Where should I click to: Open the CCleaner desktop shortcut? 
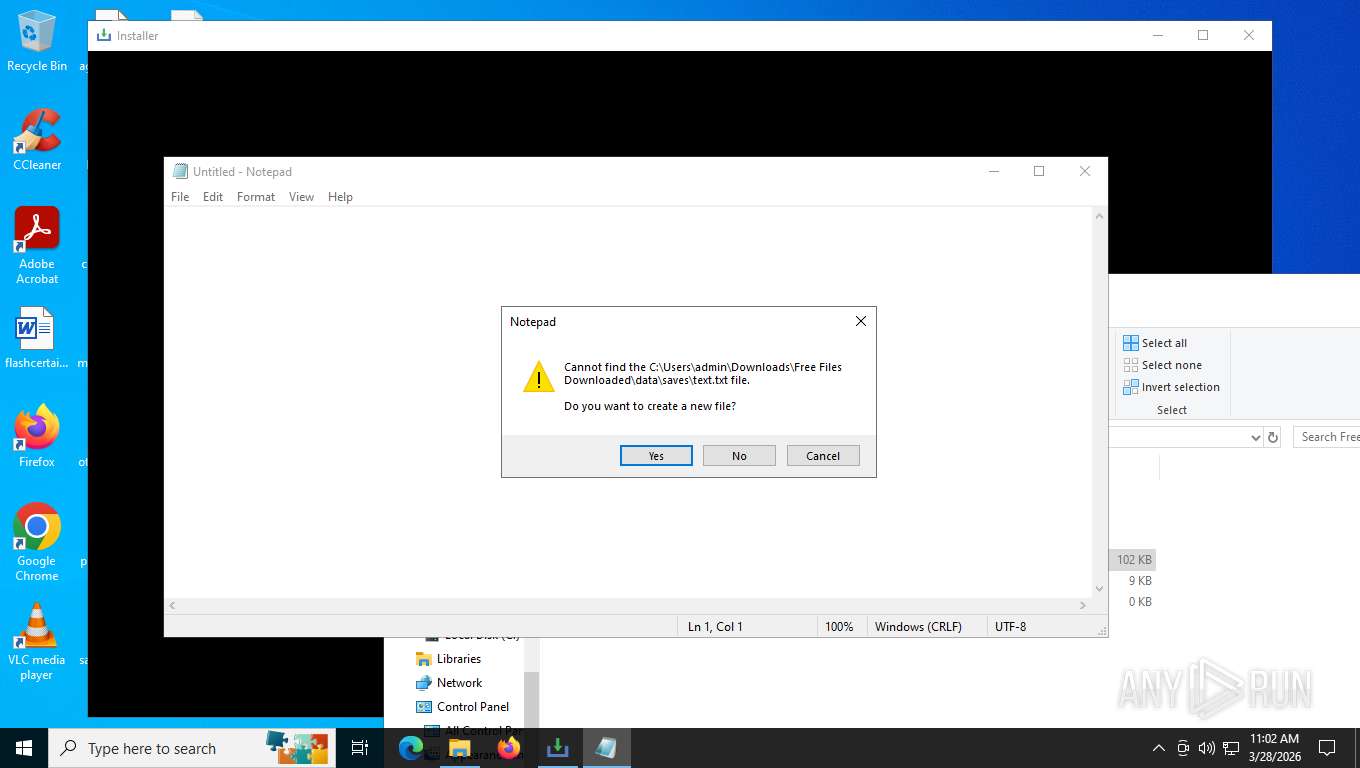[37, 140]
